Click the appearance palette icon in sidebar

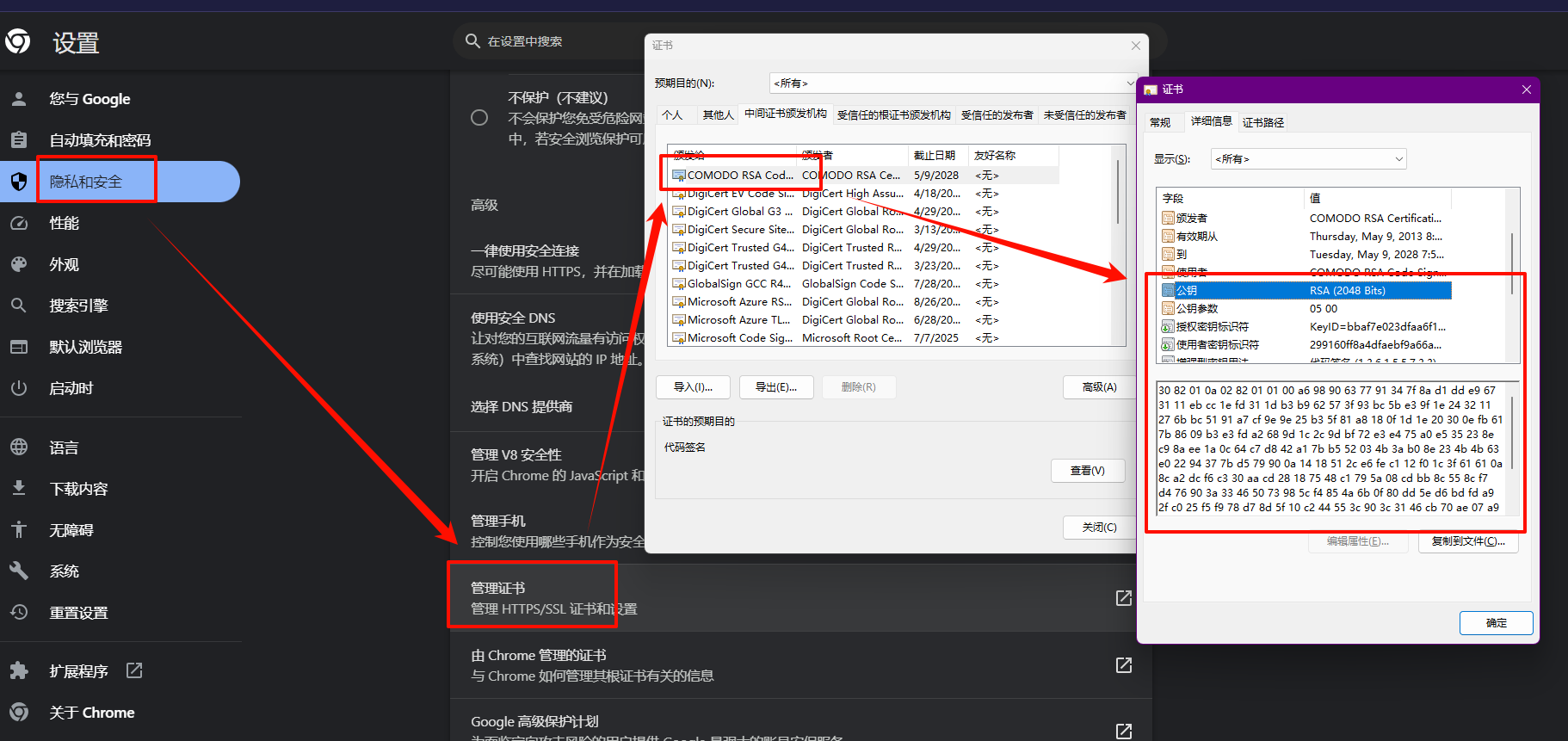pyautogui.click(x=19, y=264)
